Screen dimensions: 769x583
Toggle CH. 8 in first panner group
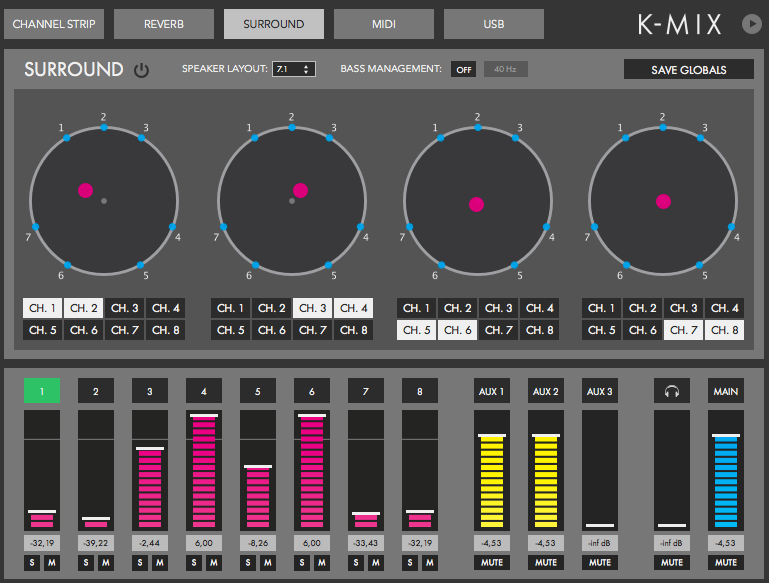pos(165,330)
